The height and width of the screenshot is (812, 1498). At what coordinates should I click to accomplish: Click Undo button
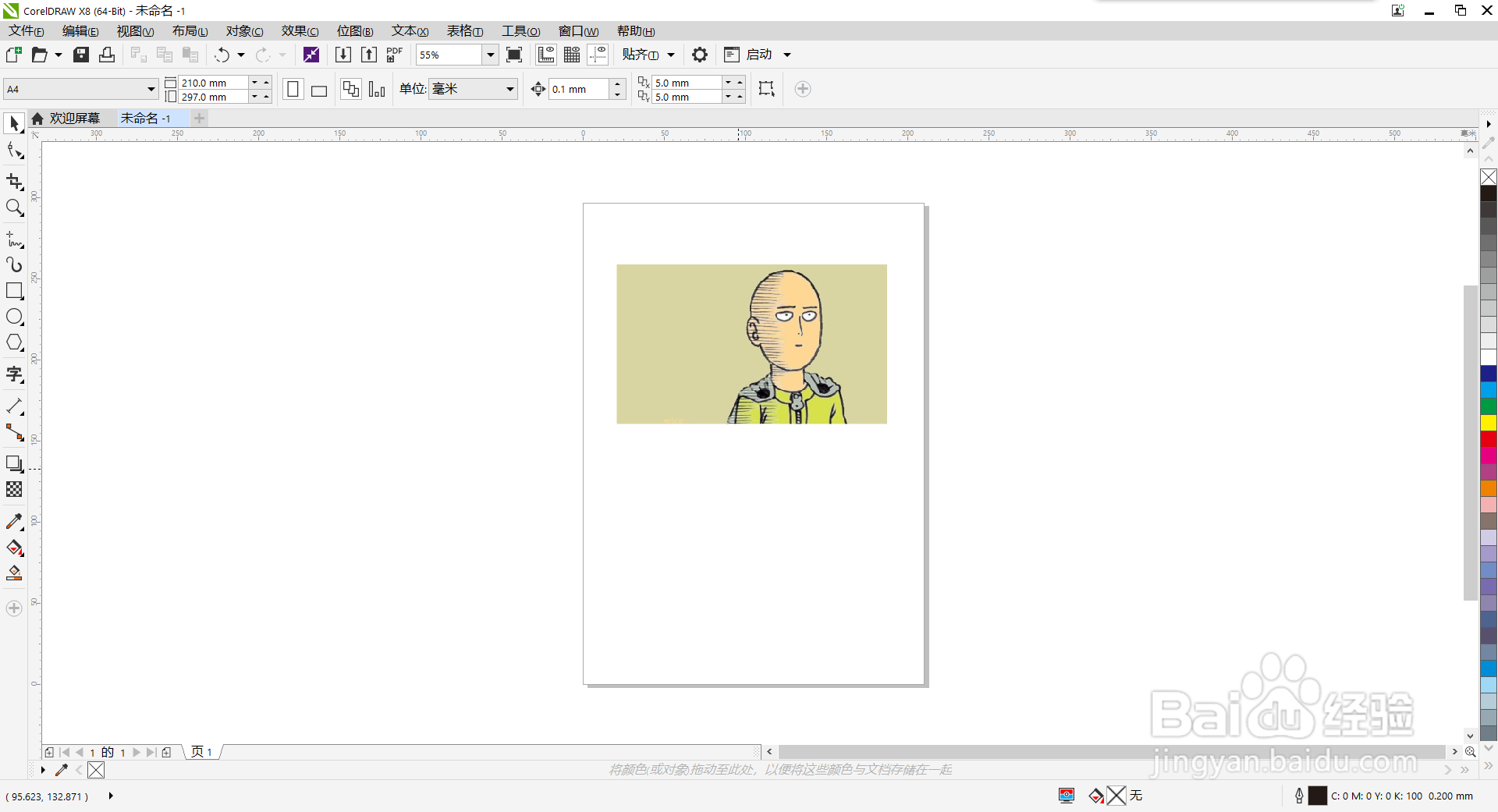[x=222, y=55]
